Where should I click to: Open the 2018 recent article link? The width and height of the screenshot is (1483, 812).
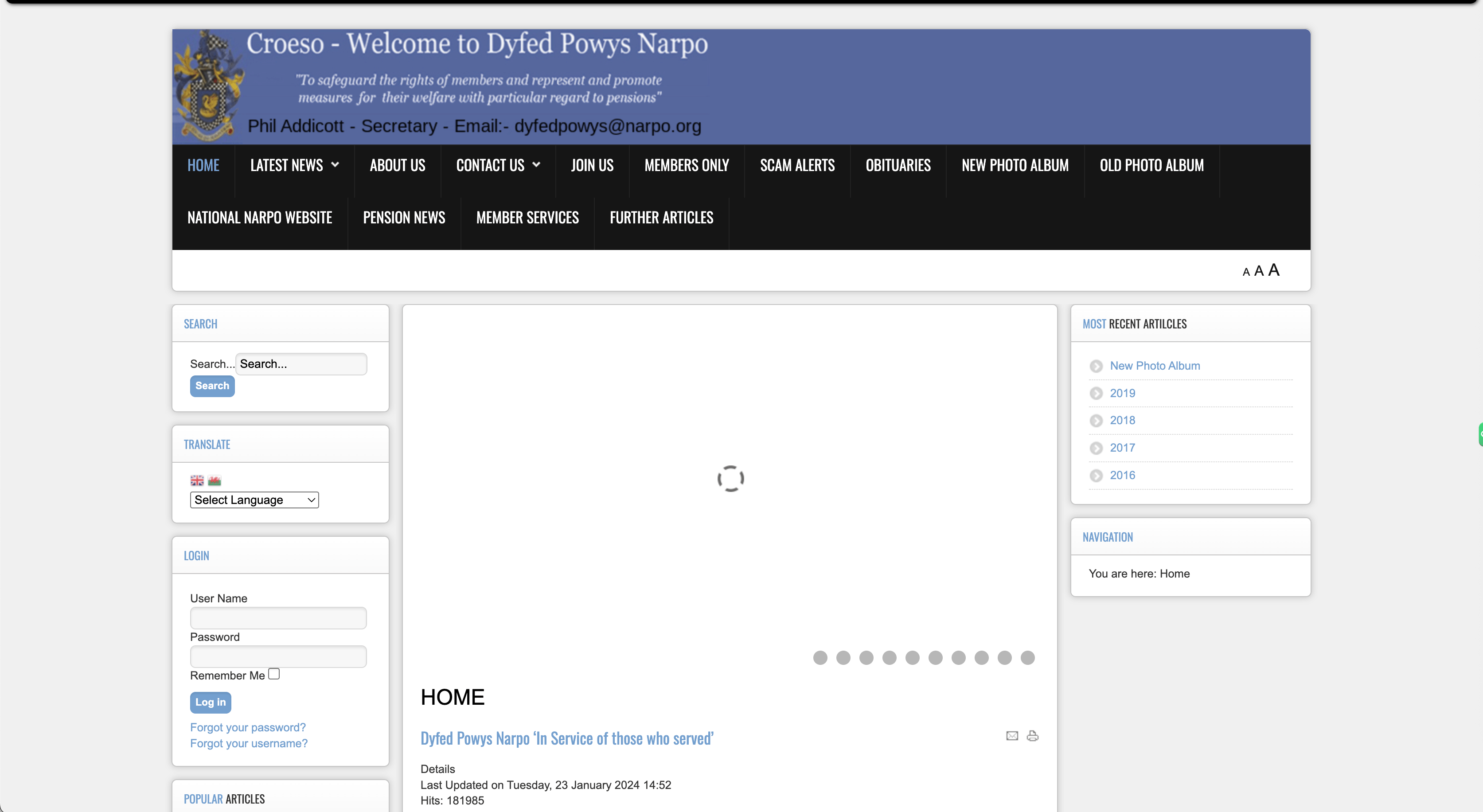click(x=1123, y=420)
